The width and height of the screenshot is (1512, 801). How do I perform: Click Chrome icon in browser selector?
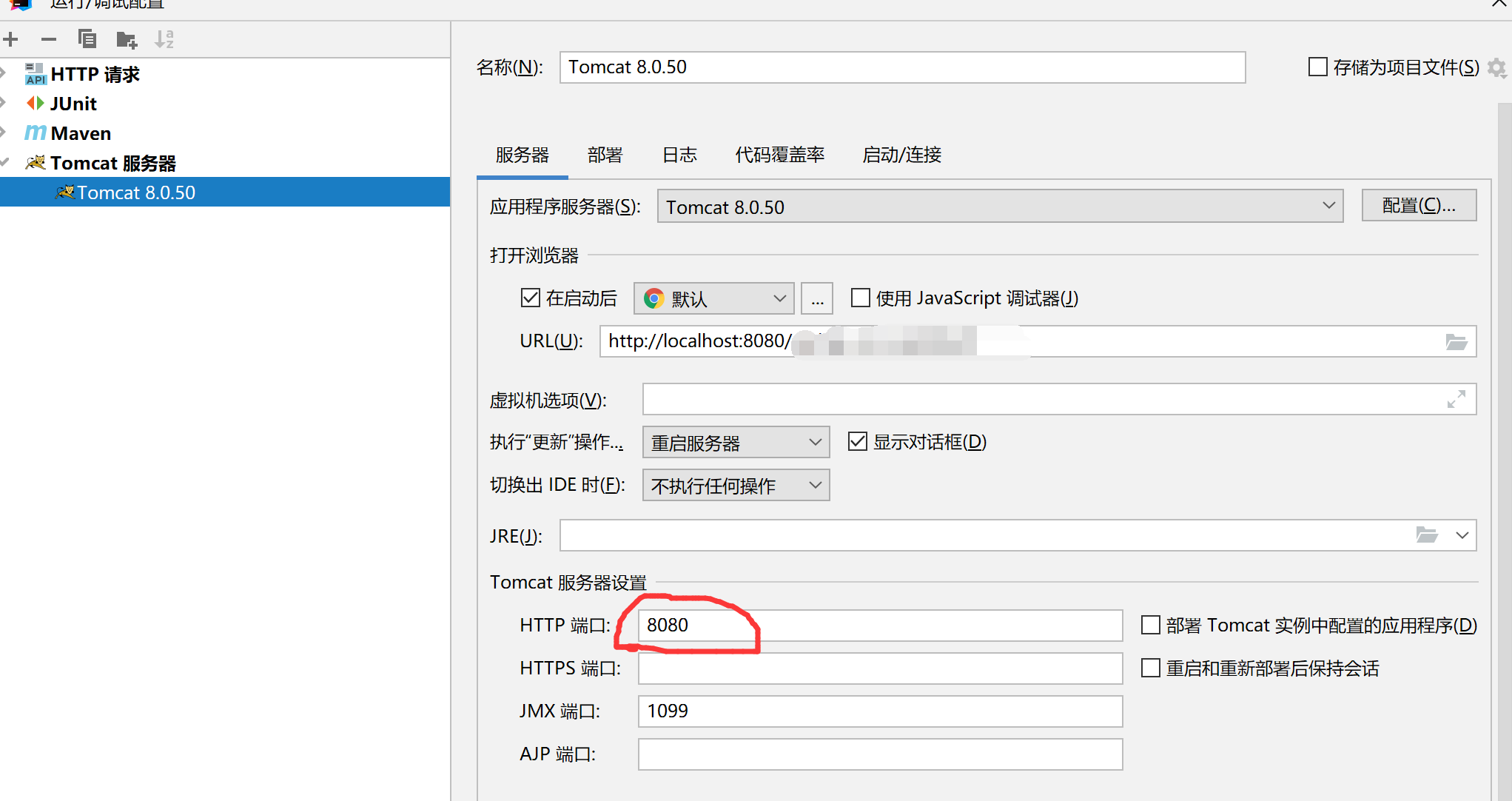(653, 298)
